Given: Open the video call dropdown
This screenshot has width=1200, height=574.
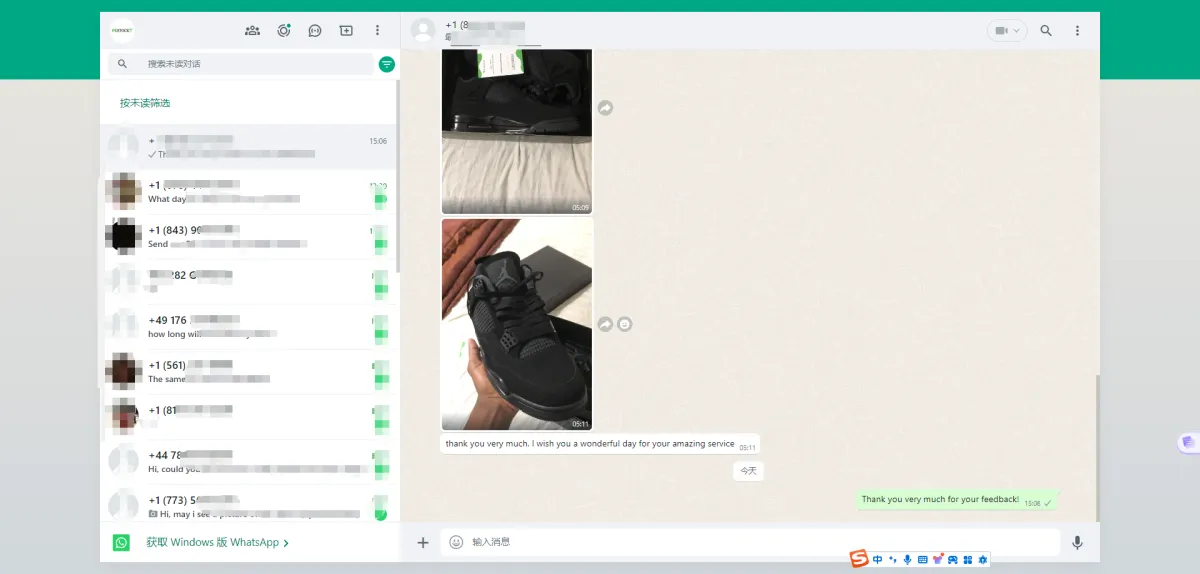Looking at the screenshot, I should [1007, 31].
